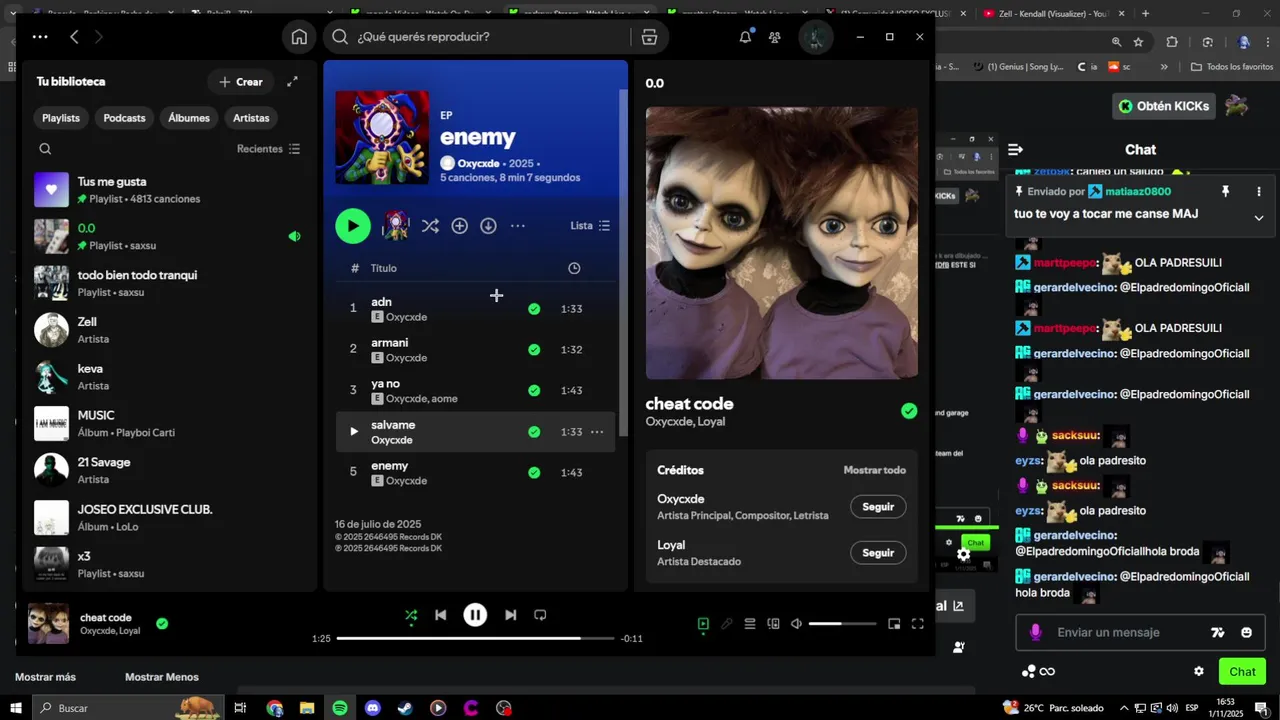Pause playback in the player bar
The image size is (1280, 720).
click(475, 615)
